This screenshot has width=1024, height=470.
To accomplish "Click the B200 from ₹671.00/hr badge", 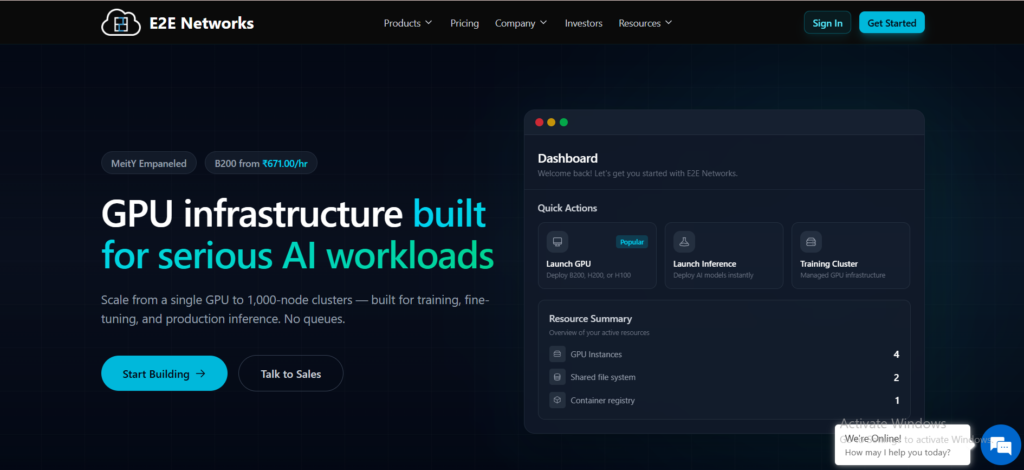I will tap(261, 163).
